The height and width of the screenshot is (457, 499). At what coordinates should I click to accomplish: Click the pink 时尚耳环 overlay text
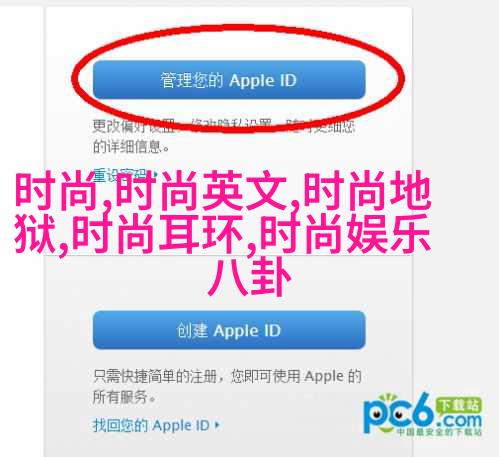point(158,234)
